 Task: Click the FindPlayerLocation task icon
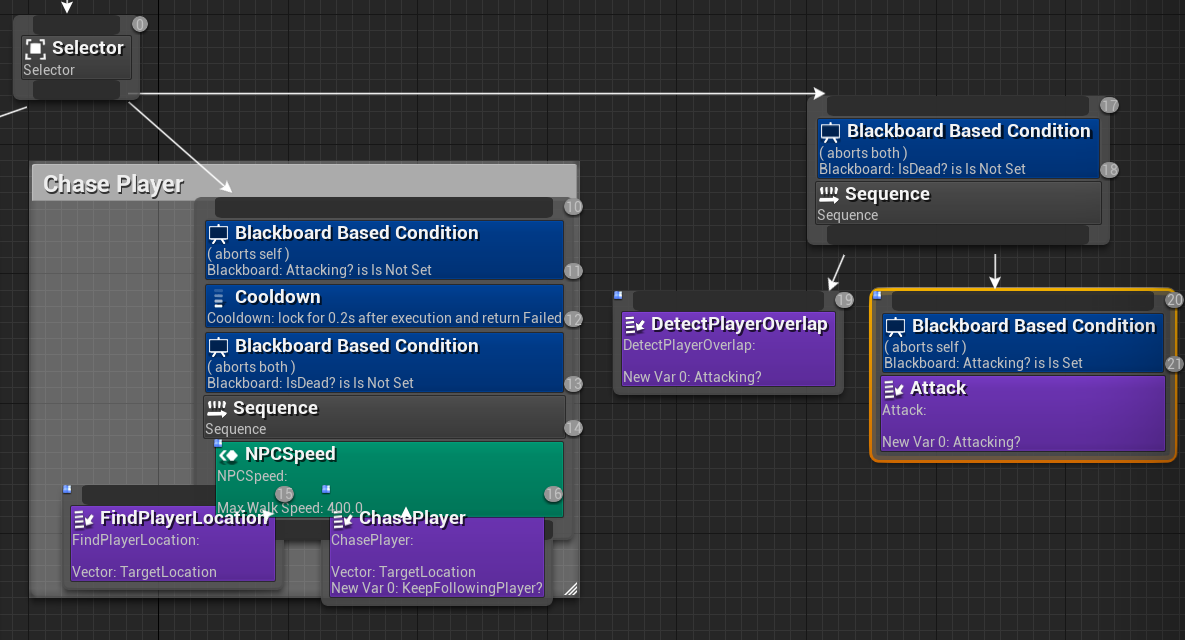click(x=84, y=518)
